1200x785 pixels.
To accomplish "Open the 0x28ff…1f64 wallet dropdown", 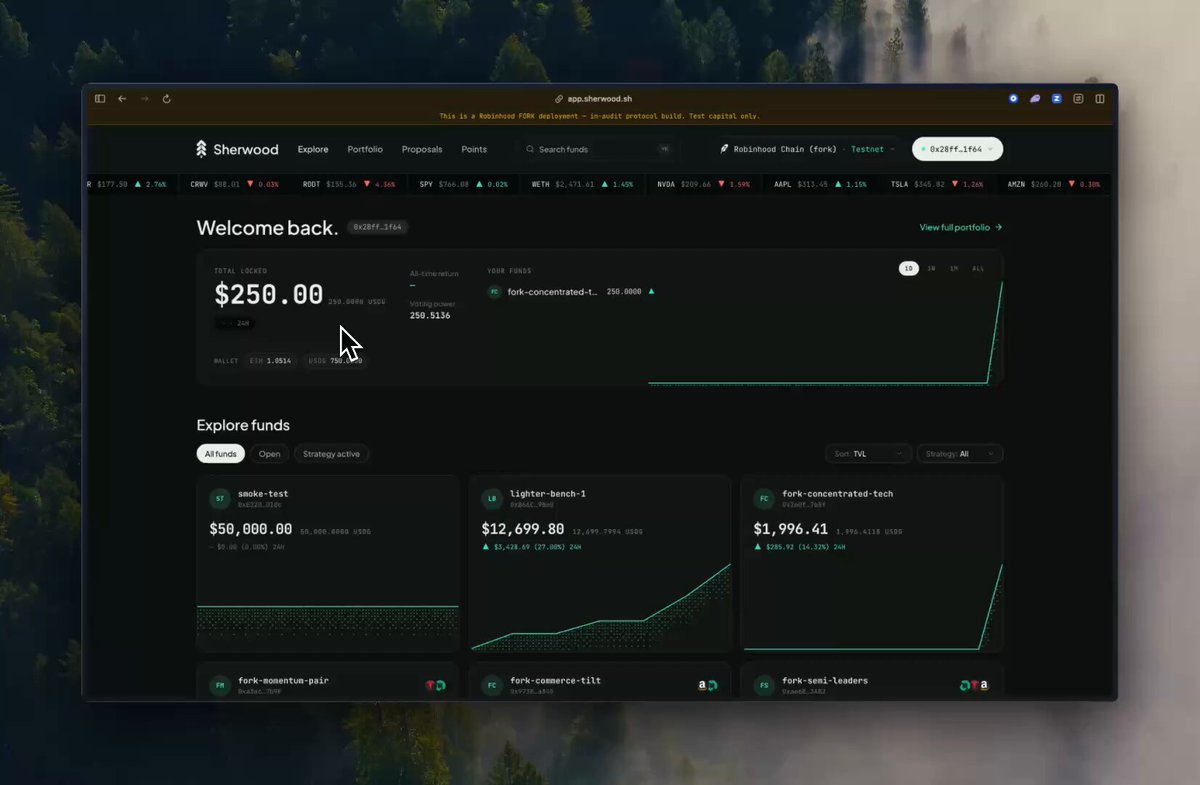I will pyautogui.click(x=957, y=149).
